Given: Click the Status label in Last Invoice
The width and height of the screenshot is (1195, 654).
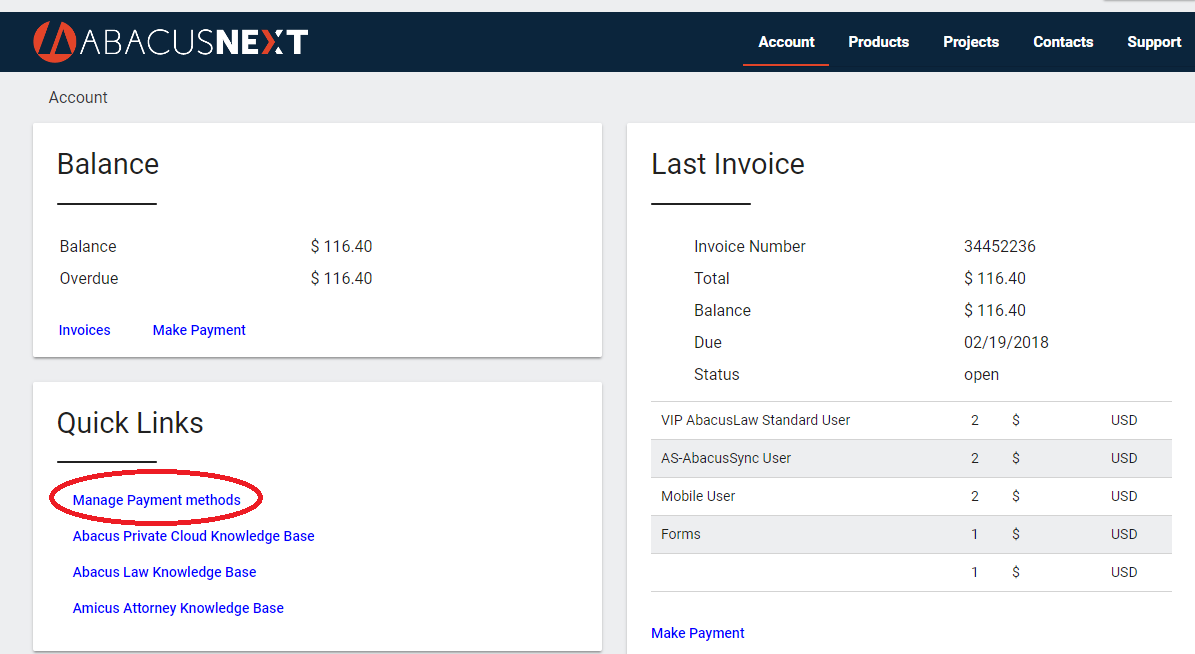Looking at the screenshot, I should click(x=716, y=374).
